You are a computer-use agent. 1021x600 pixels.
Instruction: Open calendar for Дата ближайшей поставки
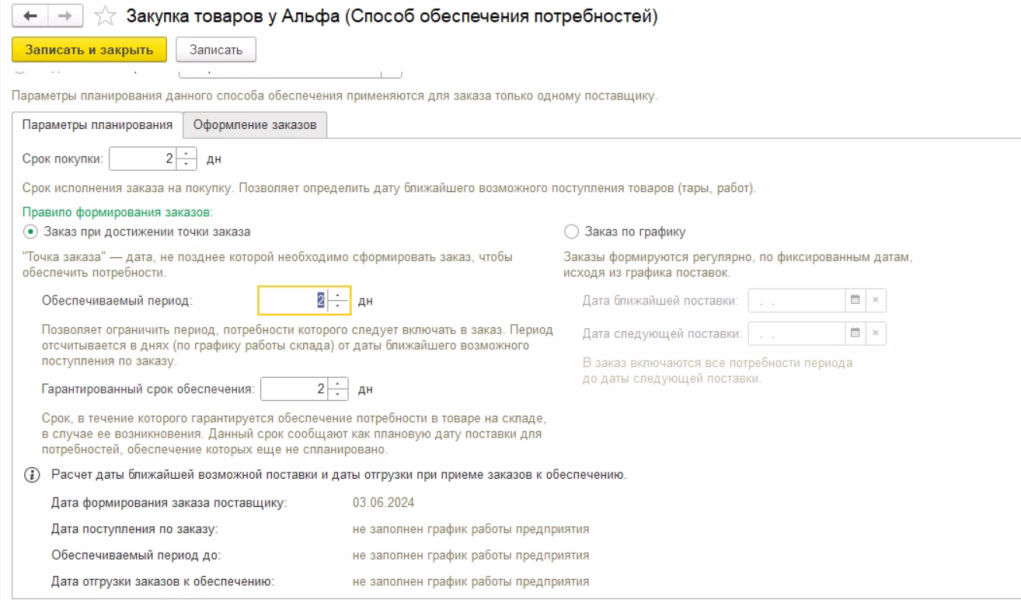854,300
